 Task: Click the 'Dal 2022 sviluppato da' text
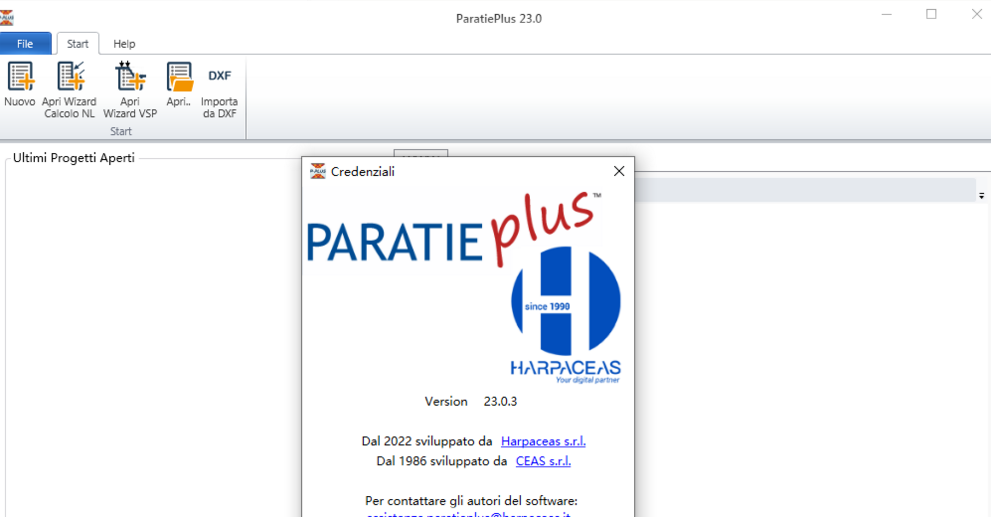tap(427, 441)
